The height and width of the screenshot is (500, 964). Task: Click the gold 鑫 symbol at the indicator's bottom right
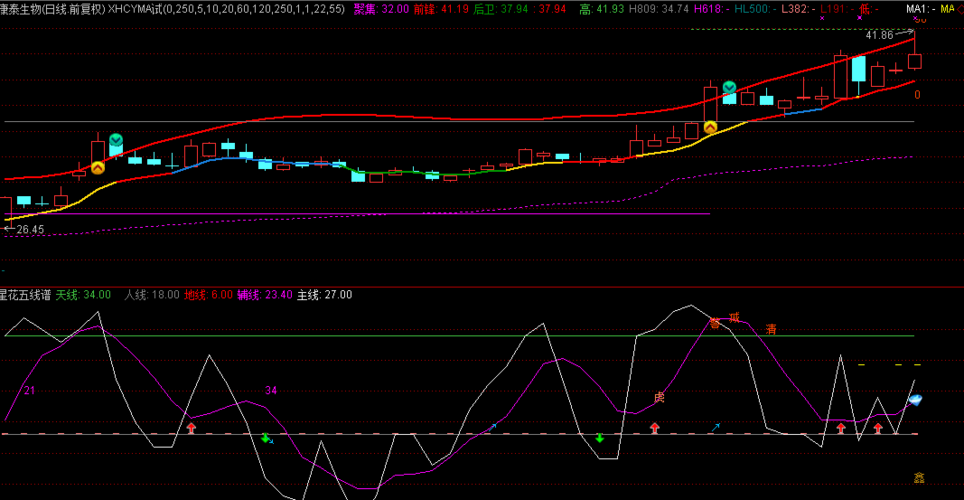919,478
